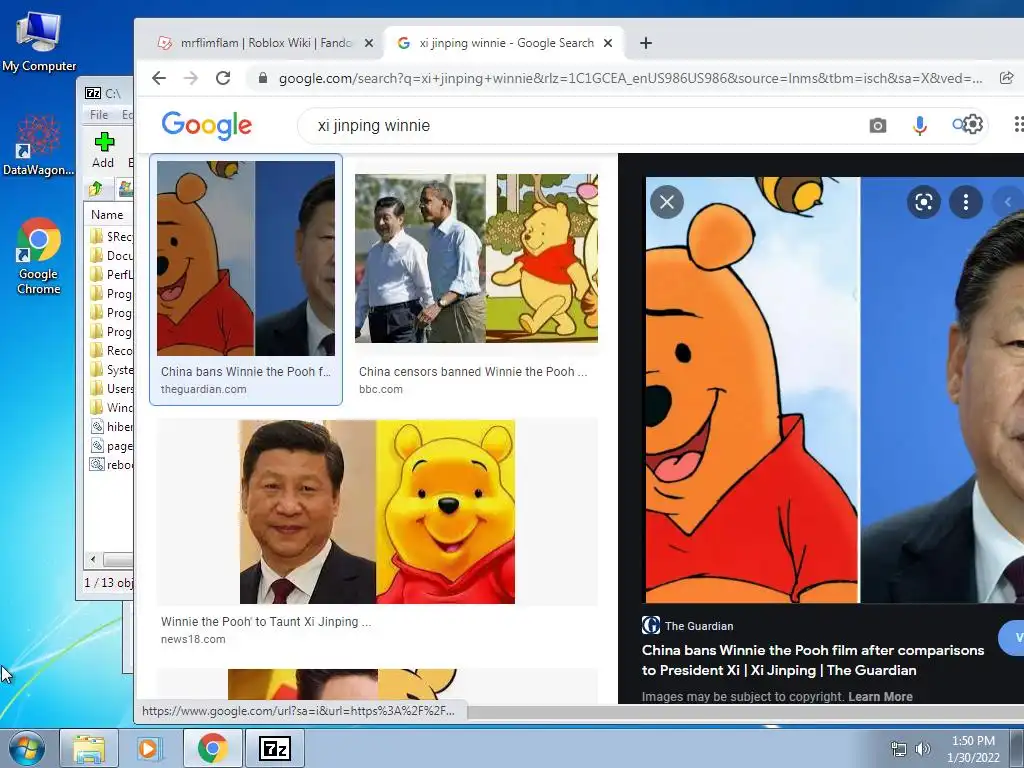Viewport: 1024px width, 768px height.
Task: Click the address bar URL
Action: 630,78
